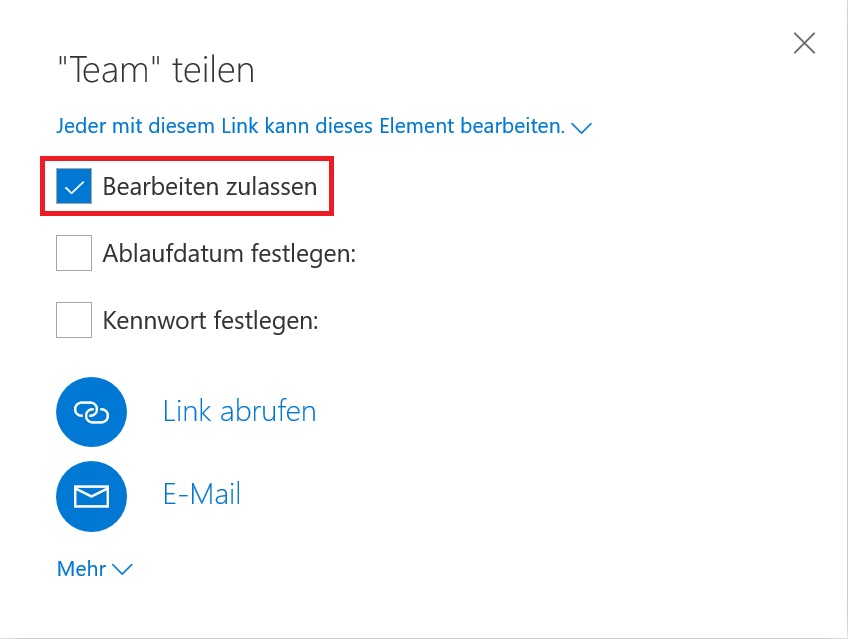Click the 'Kennwort festlegen:' label
The image size is (848, 639).
(x=210, y=321)
